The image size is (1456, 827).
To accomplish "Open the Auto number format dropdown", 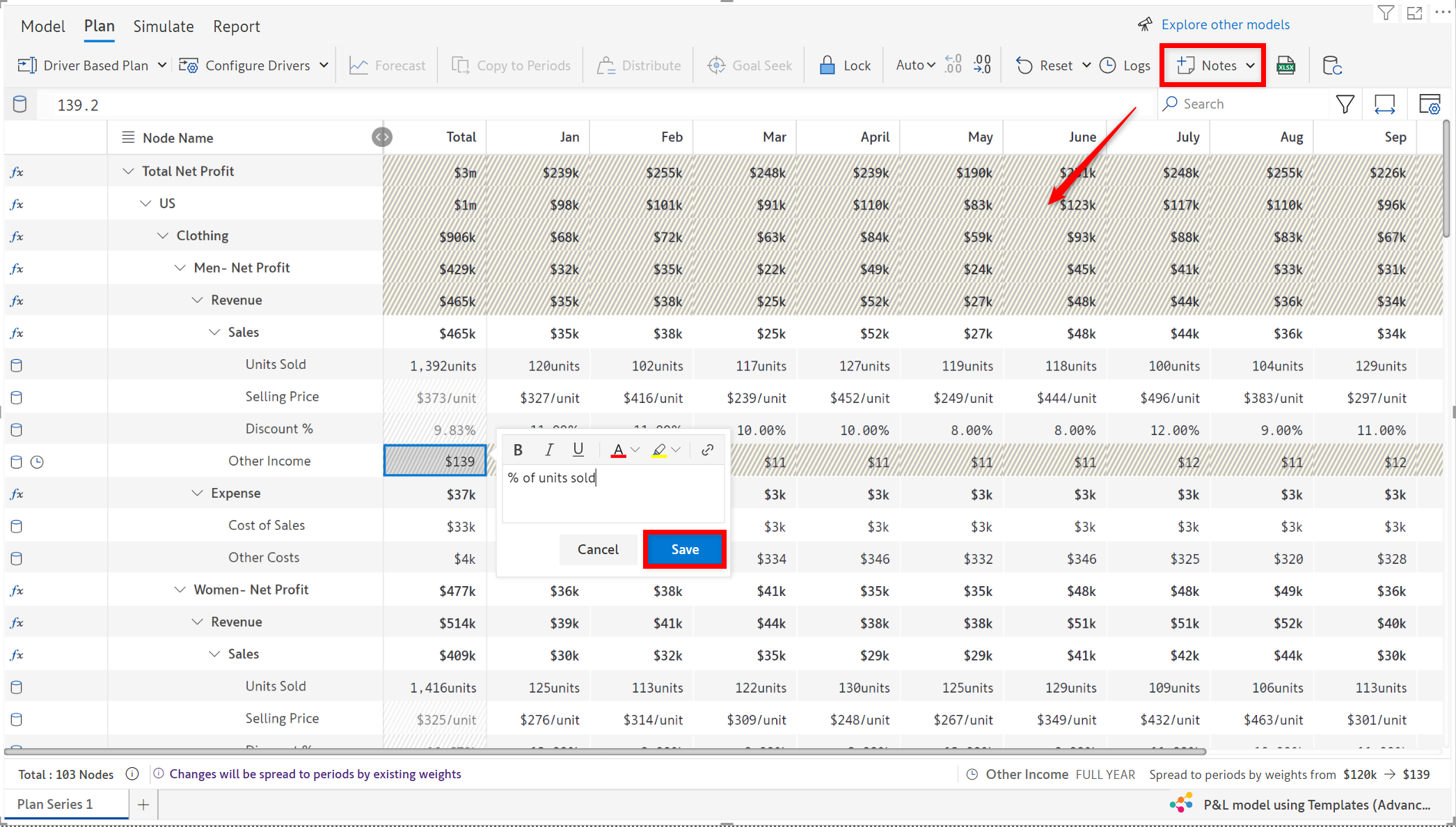I will (916, 65).
